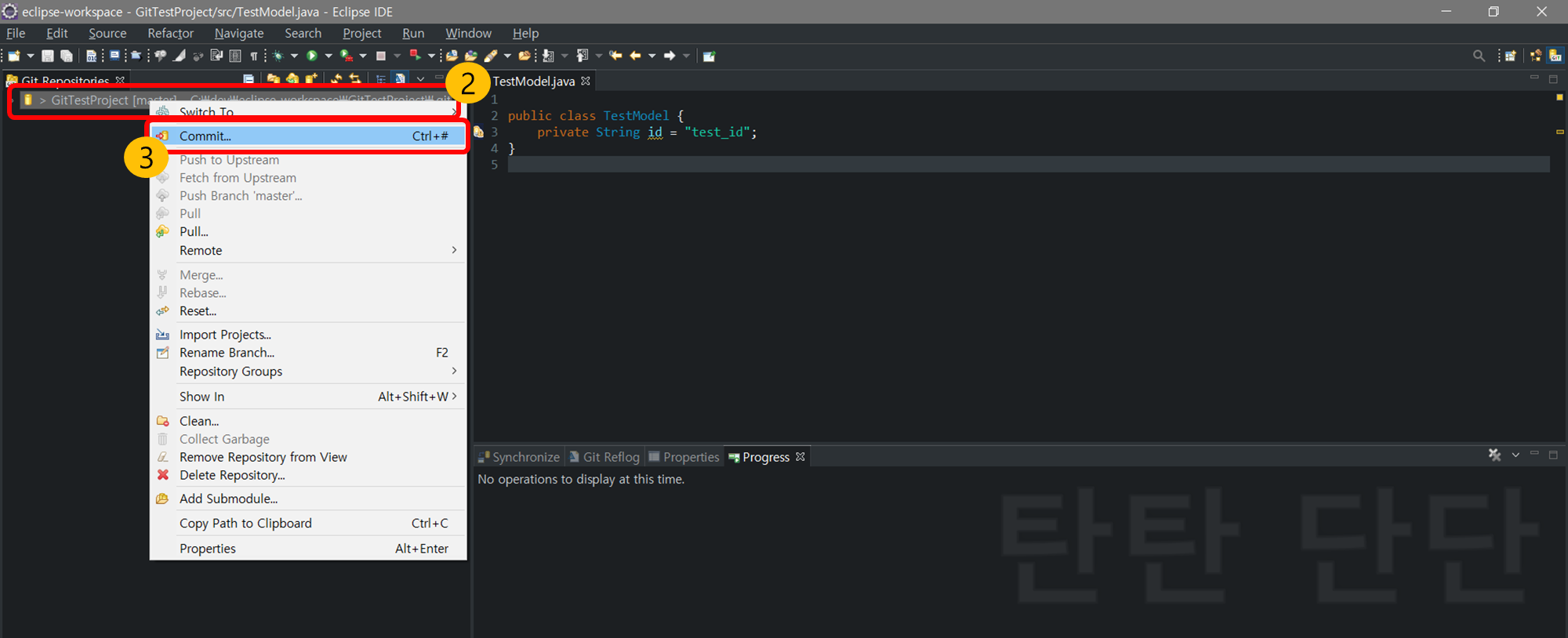Expand the Repository Groups submenu
This screenshot has width=1568, height=638.
(x=308, y=372)
